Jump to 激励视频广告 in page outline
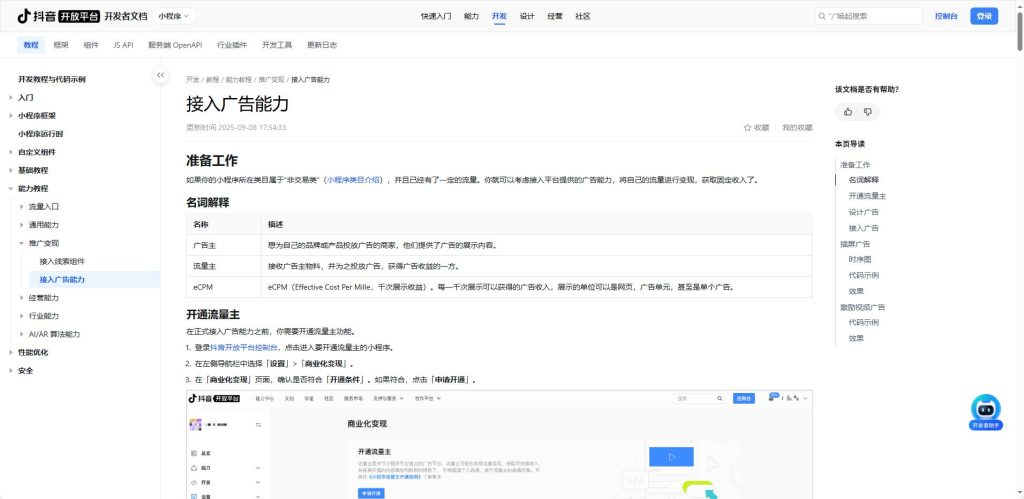 (x=863, y=307)
